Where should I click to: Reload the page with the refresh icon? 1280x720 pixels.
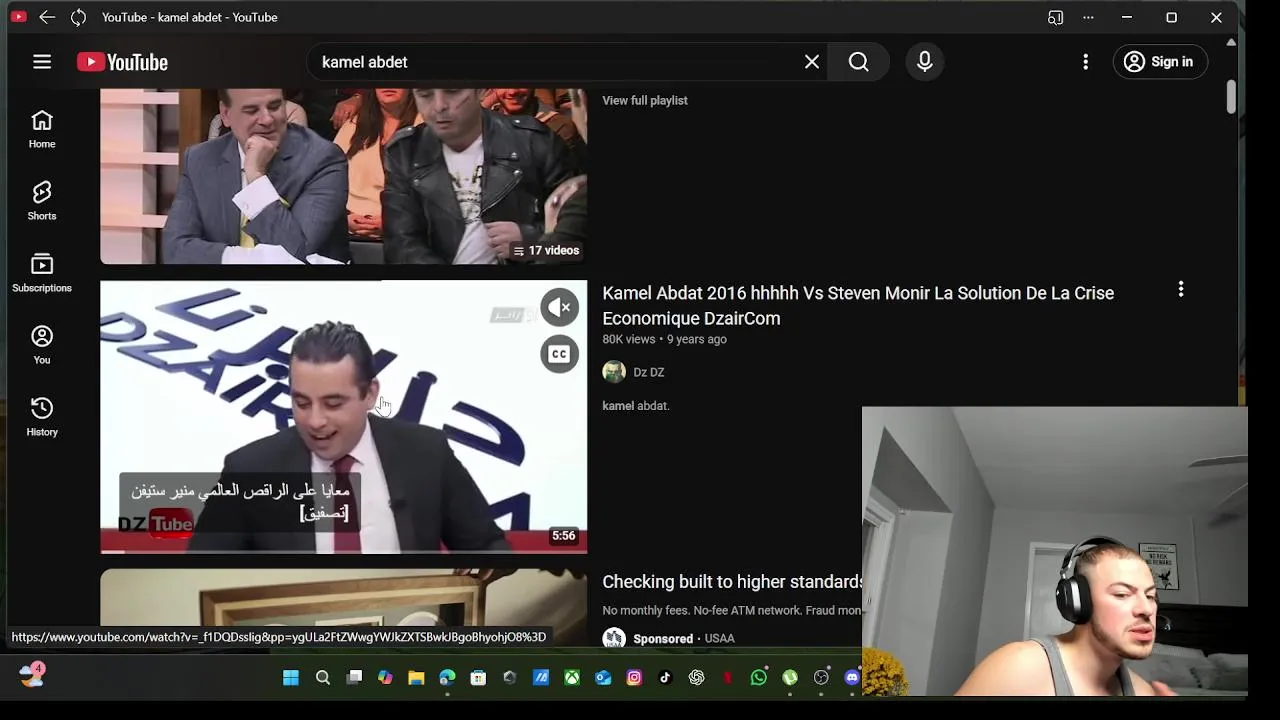click(79, 17)
